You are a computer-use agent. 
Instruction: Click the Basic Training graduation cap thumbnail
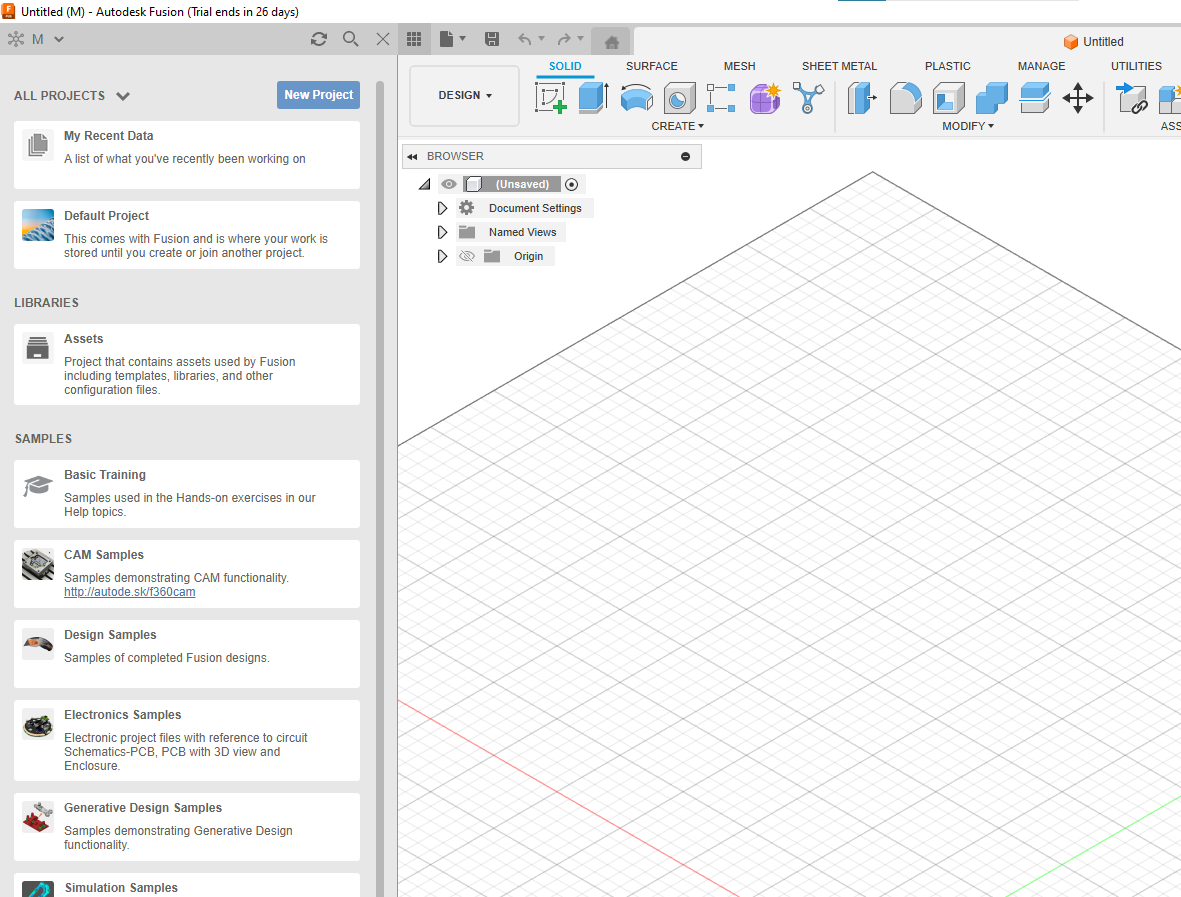point(38,486)
